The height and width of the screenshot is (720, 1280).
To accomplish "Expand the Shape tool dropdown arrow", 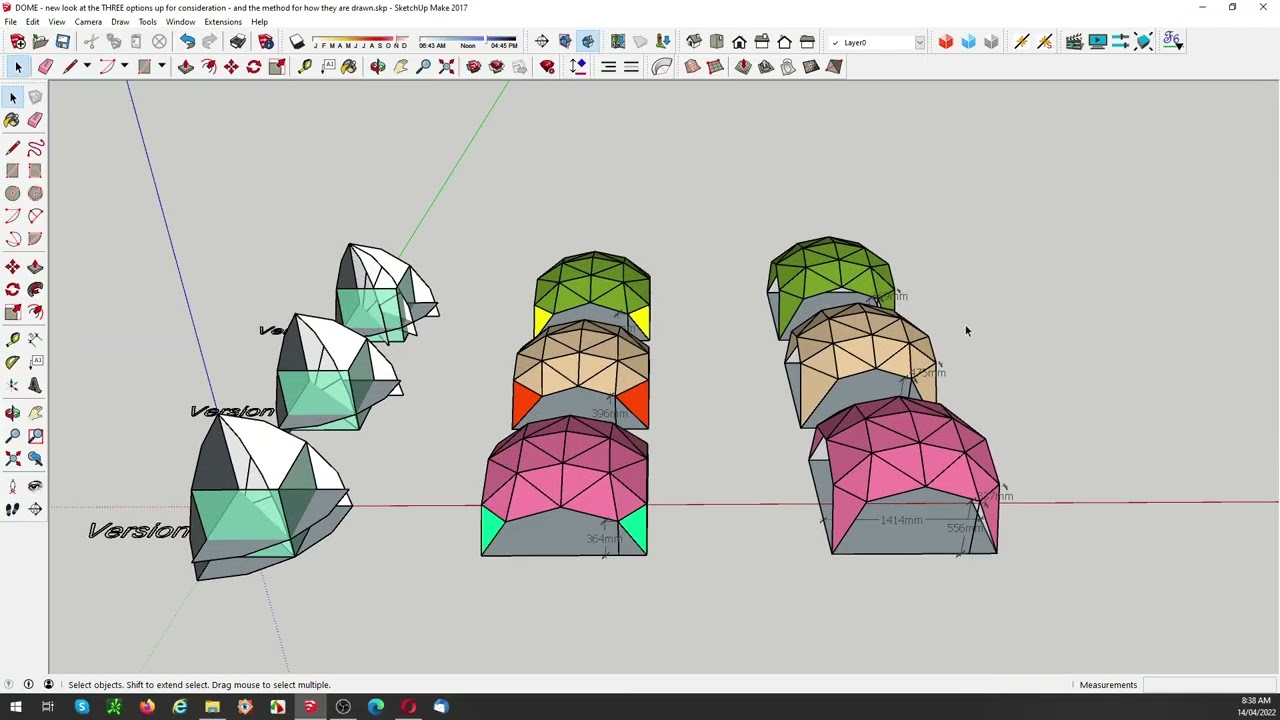I will [161, 67].
